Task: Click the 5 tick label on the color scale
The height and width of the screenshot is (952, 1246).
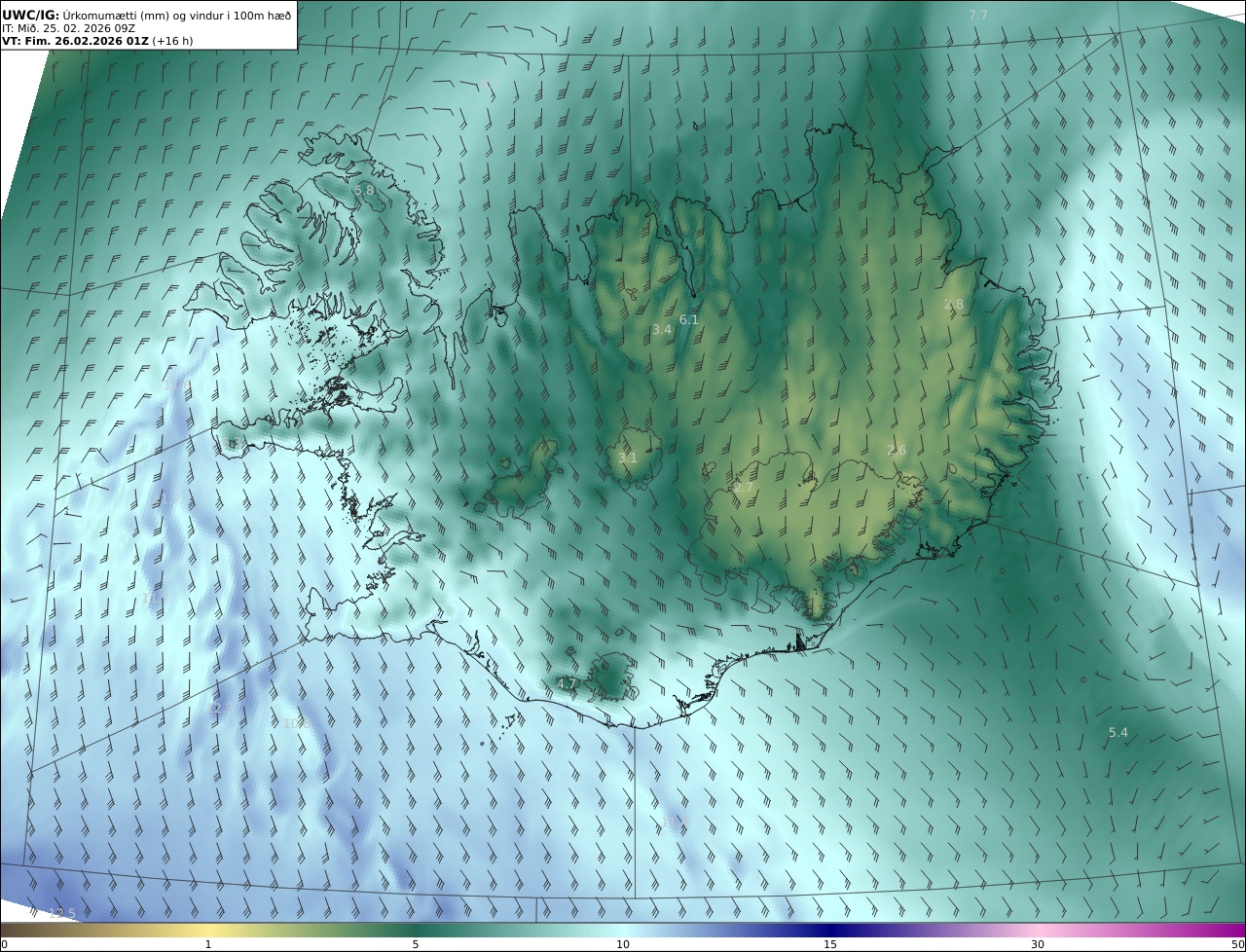Action: (x=416, y=944)
